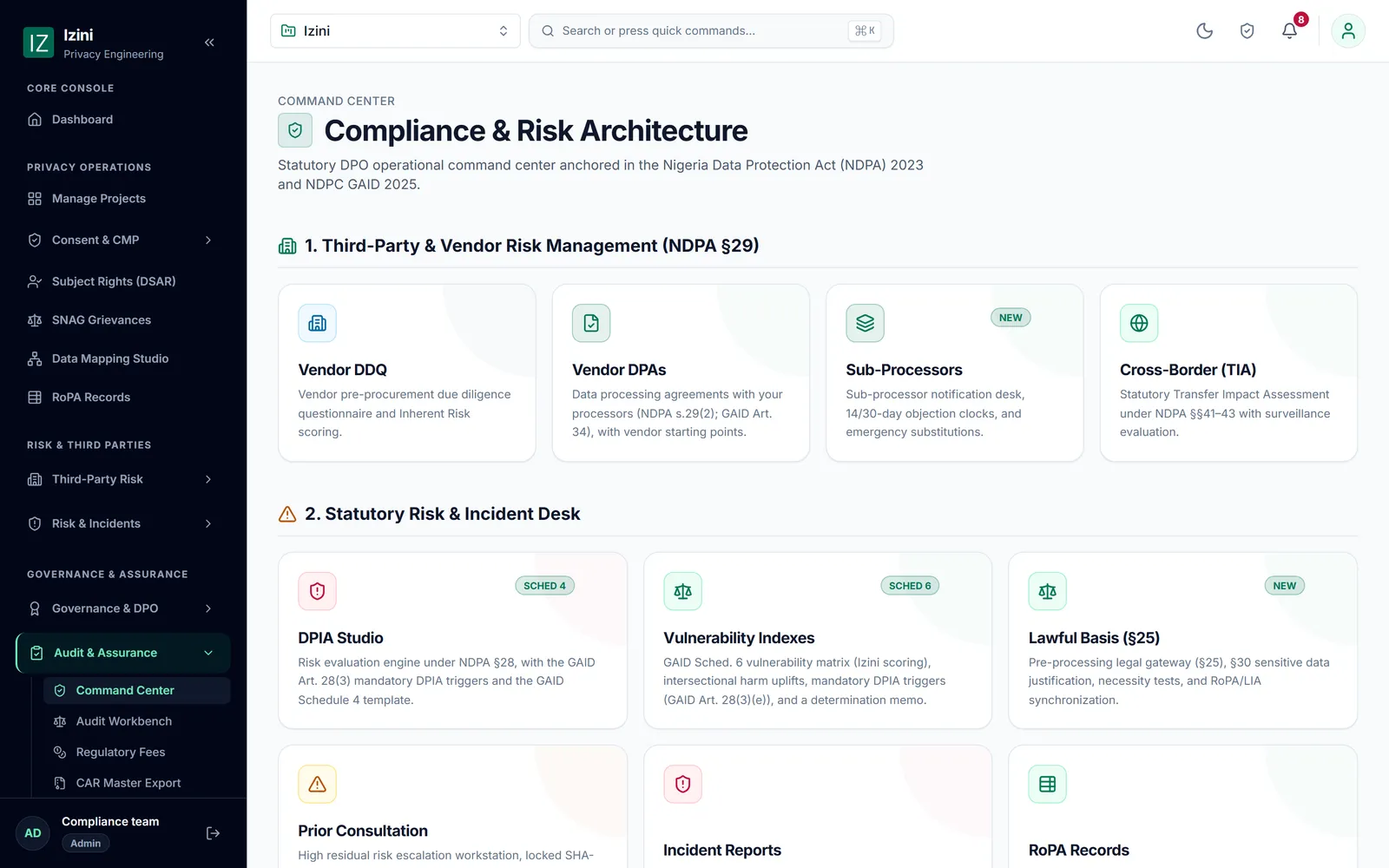The height and width of the screenshot is (868, 1389).
Task: Open notifications bell with 8 badge
Action: 1290,31
